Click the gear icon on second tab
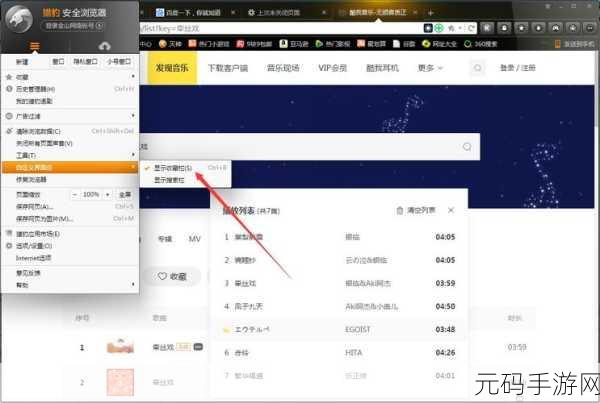This screenshot has height=403, width=600. pyautogui.click(x=251, y=13)
